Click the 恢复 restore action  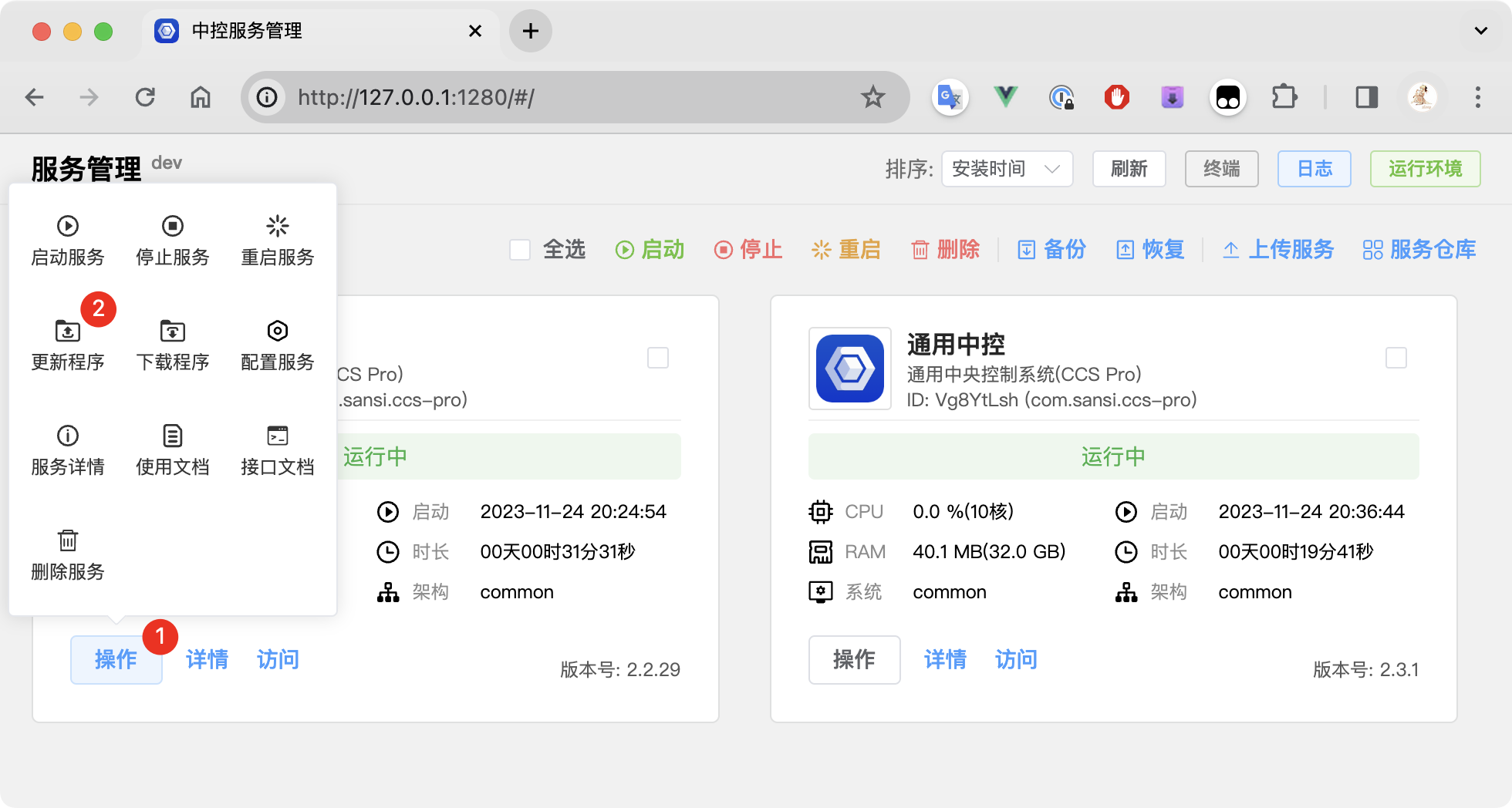(1150, 250)
